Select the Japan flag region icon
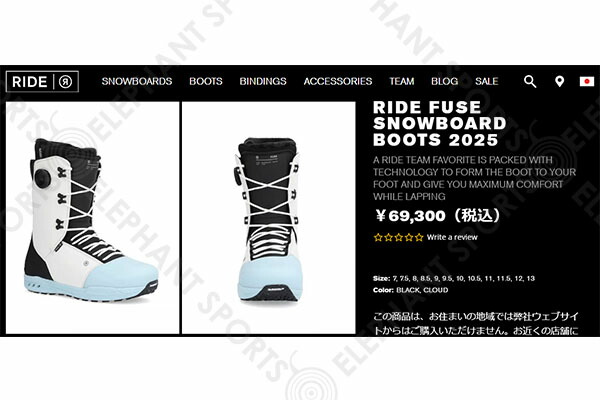This screenshot has height=400, width=600. pos(587,82)
